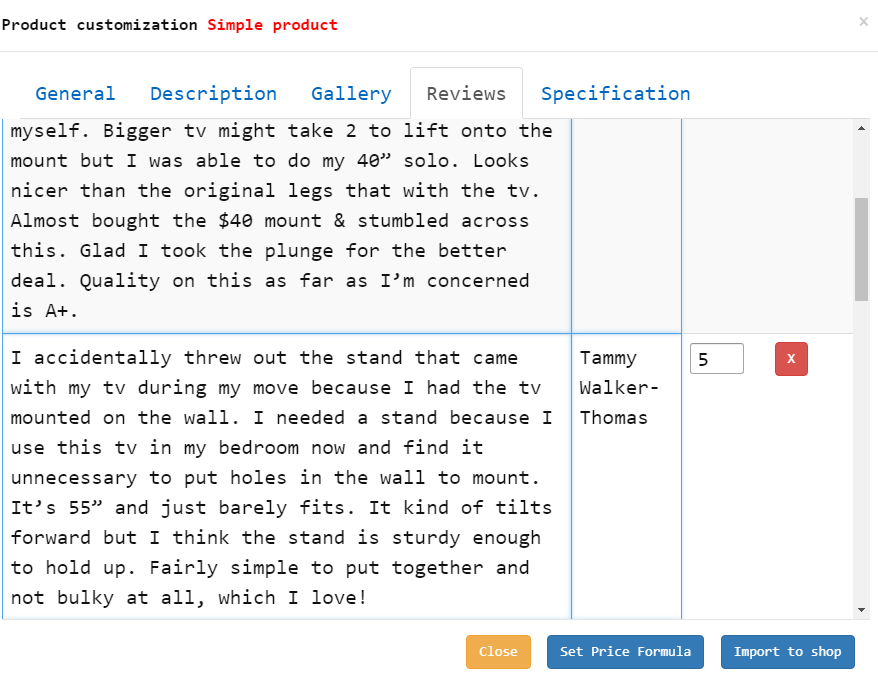878x695 pixels.
Task: Click the 'Product customization' title text
Action: coord(100,25)
